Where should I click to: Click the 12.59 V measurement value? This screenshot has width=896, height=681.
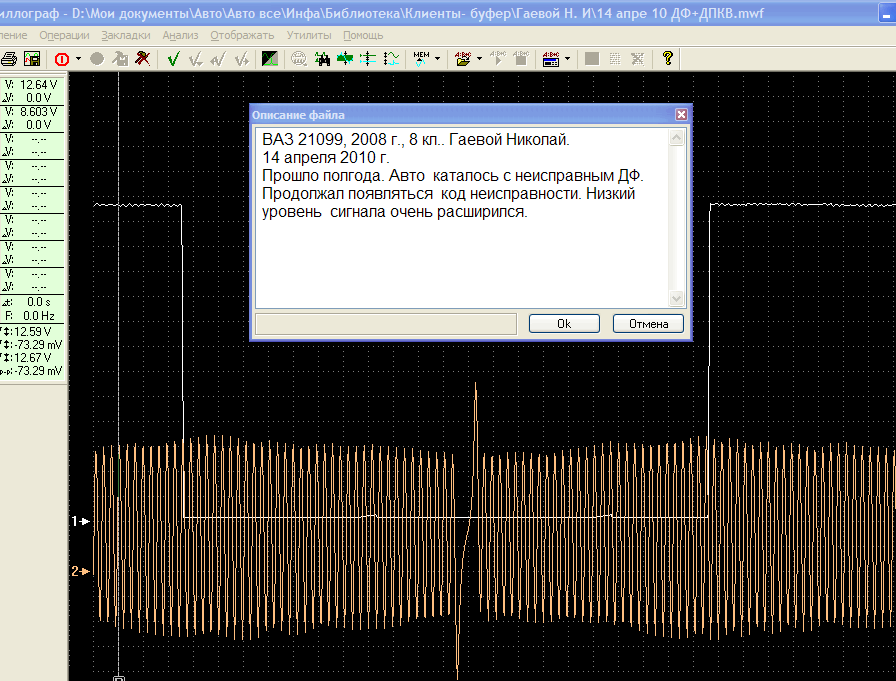tap(33, 331)
